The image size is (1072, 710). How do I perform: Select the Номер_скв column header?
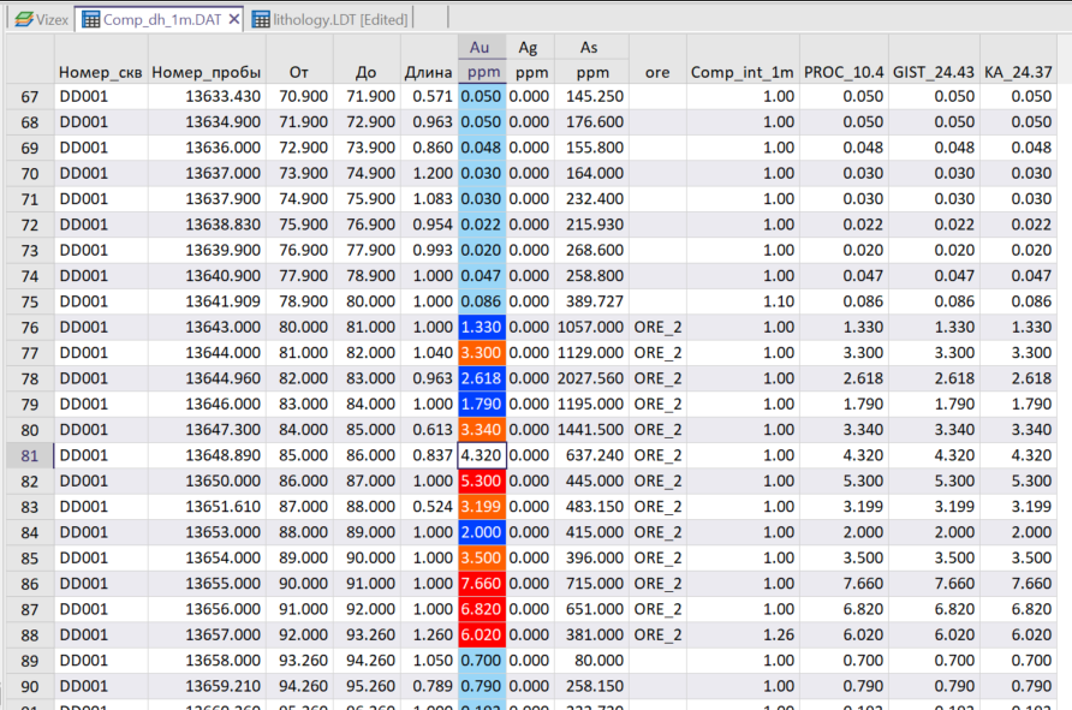[x=100, y=72]
